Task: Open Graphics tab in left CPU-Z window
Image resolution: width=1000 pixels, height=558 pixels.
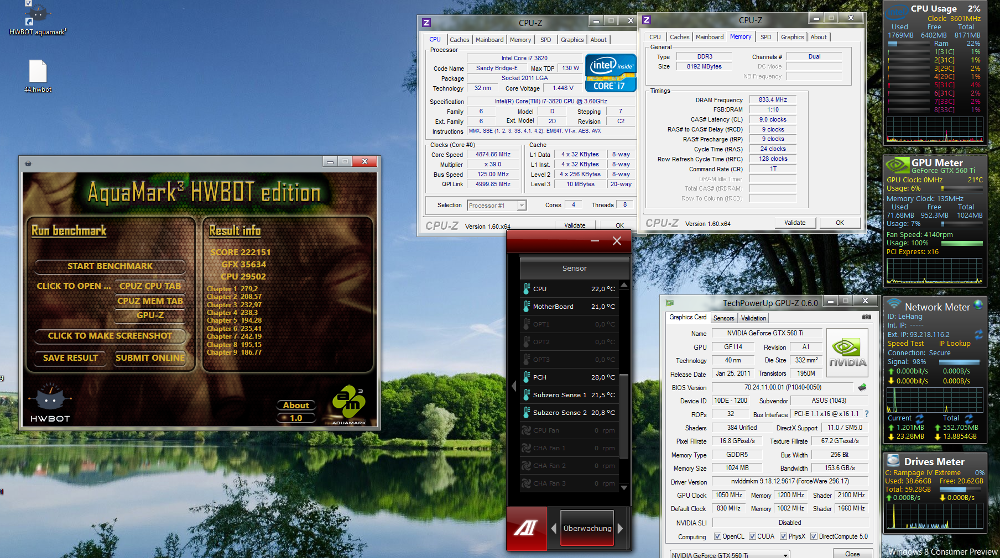Action: 571,40
